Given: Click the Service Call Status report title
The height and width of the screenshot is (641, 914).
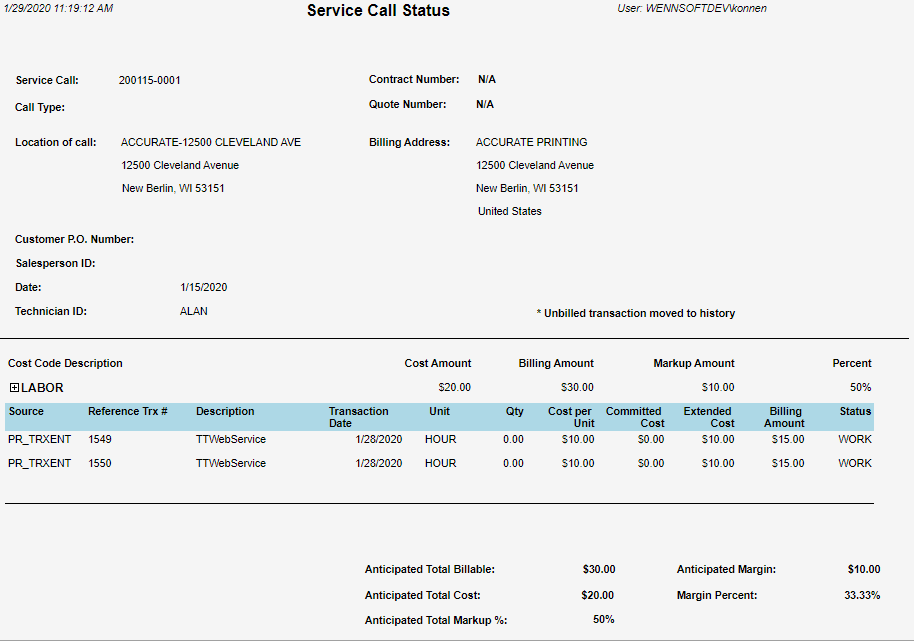Looking at the screenshot, I should 378,11.
